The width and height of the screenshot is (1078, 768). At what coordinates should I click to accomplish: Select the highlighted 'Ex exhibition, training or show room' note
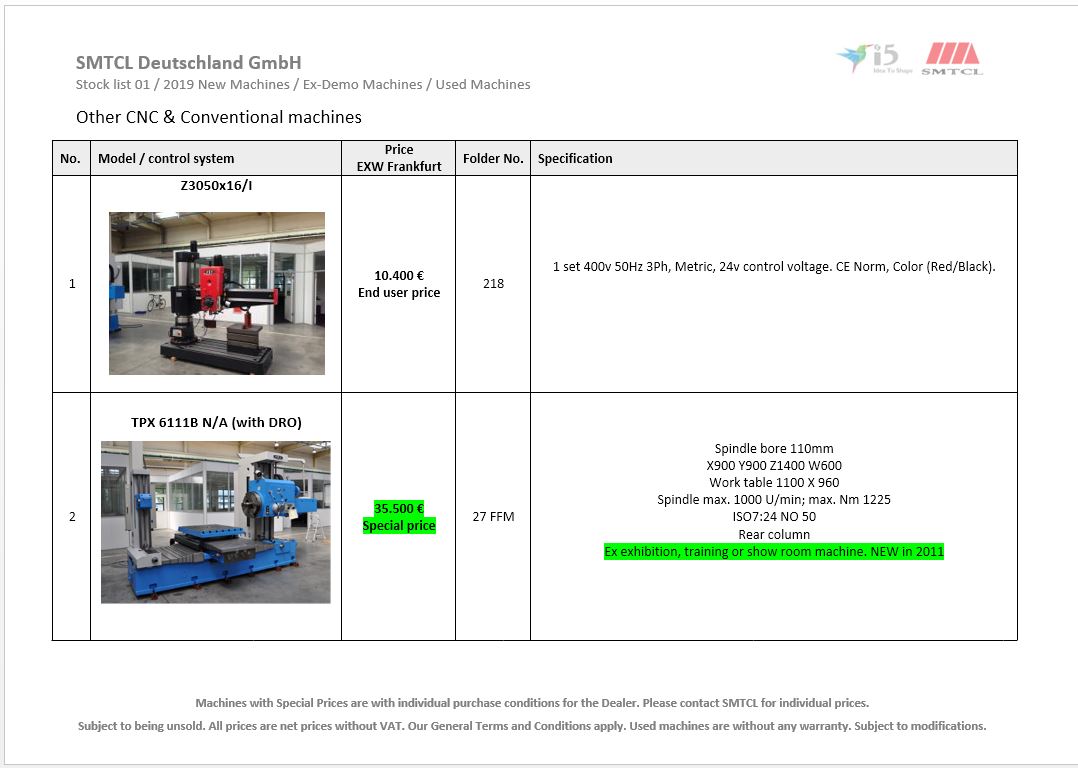coord(774,551)
